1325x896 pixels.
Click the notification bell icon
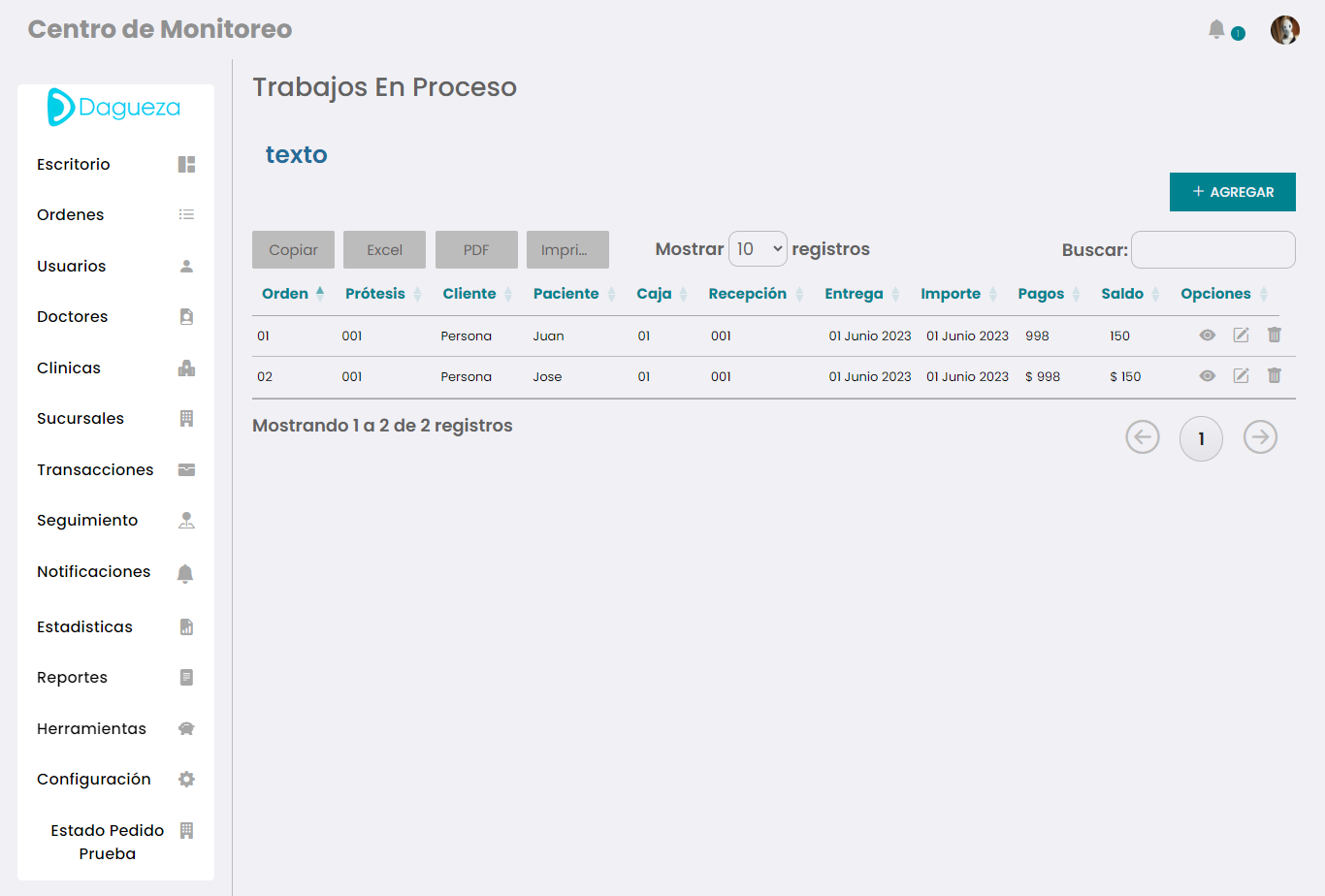[x=1216, y=29]
